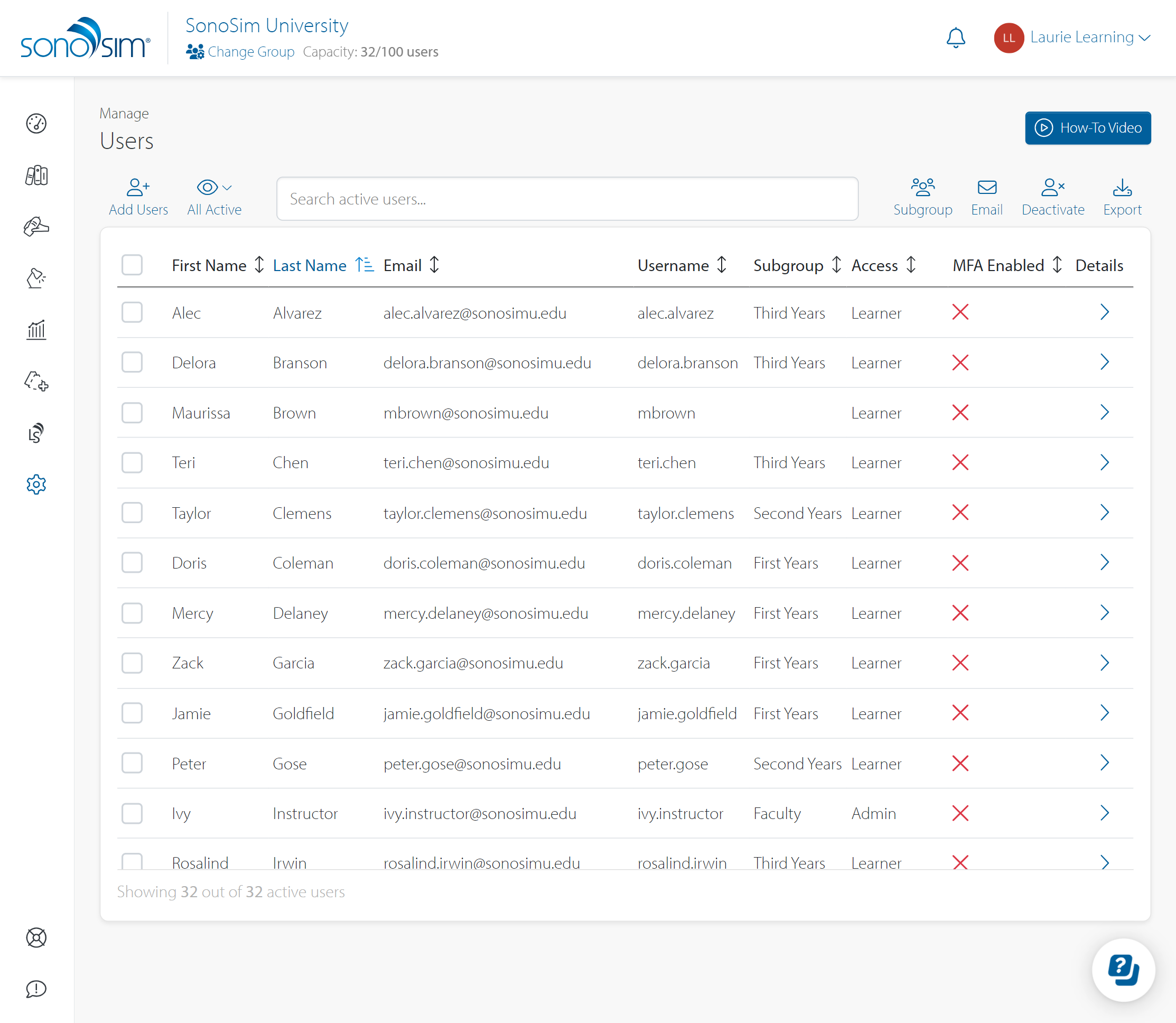This screenshot has height=1023, width=1176.
Task: Open the settings gear icon in sidebar
Action: pyautogui.click(x=36, y=484)
